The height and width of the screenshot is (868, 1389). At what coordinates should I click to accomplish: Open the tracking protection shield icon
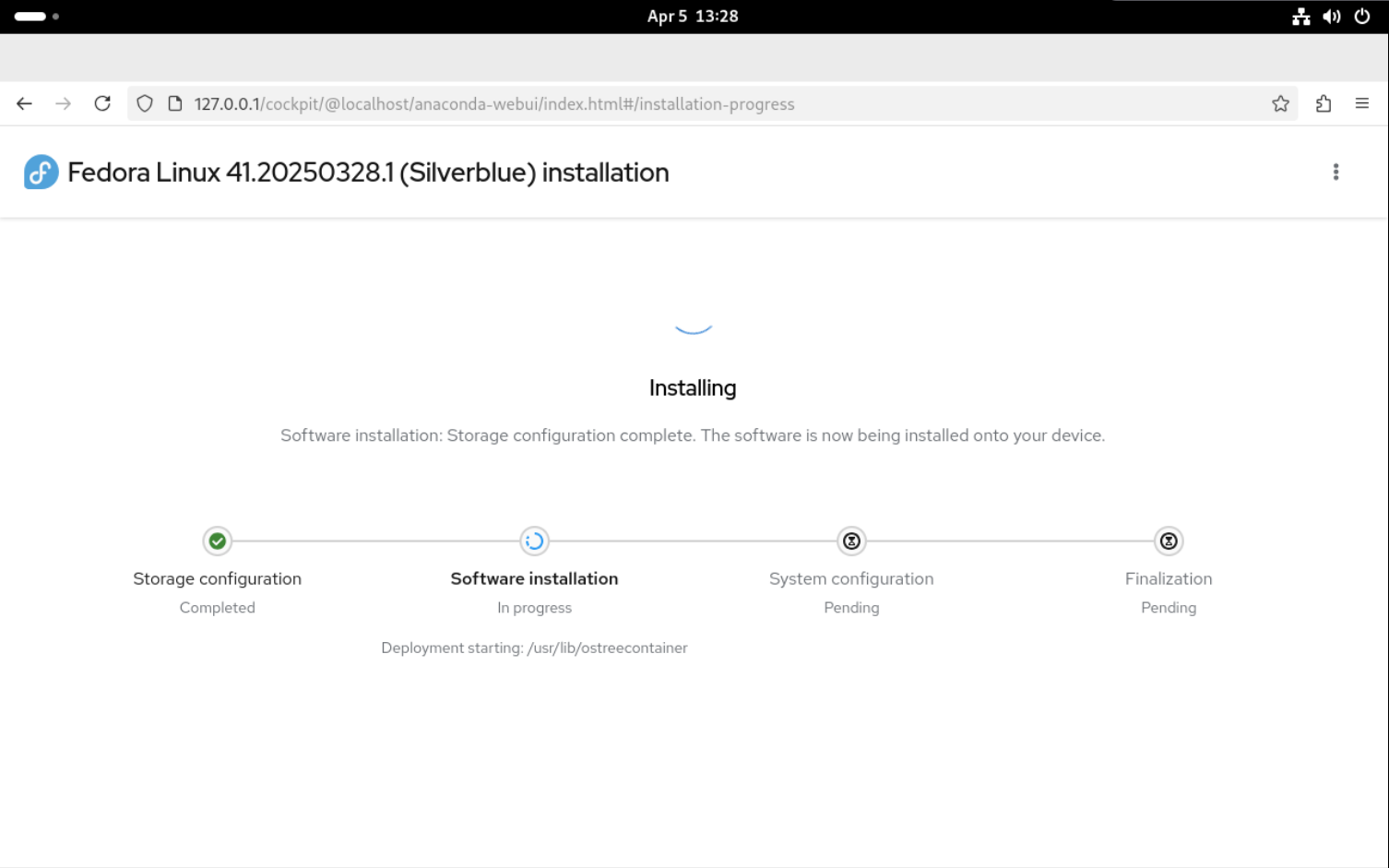145,104
